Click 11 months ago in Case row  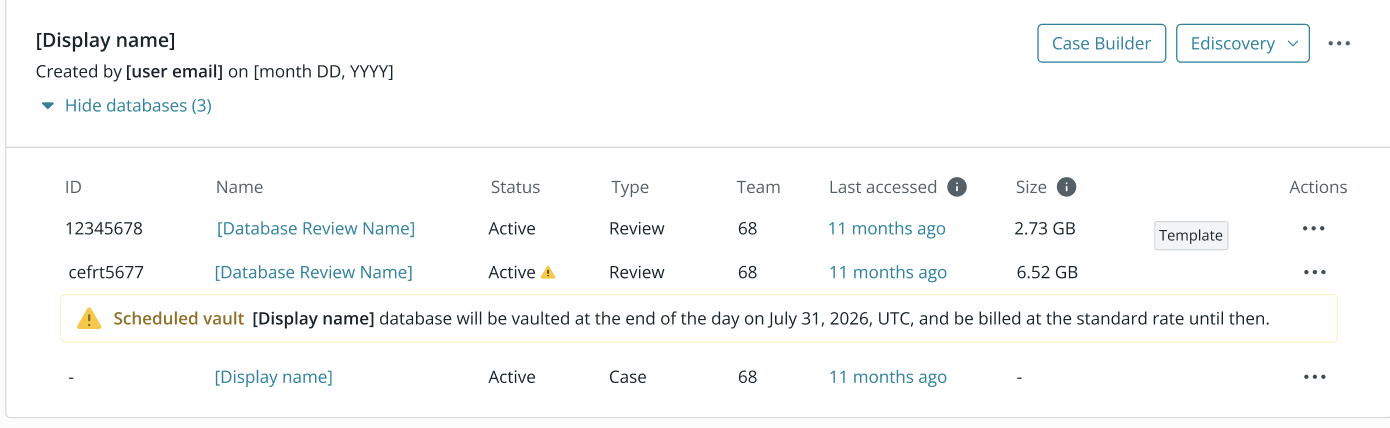(888, 377)
